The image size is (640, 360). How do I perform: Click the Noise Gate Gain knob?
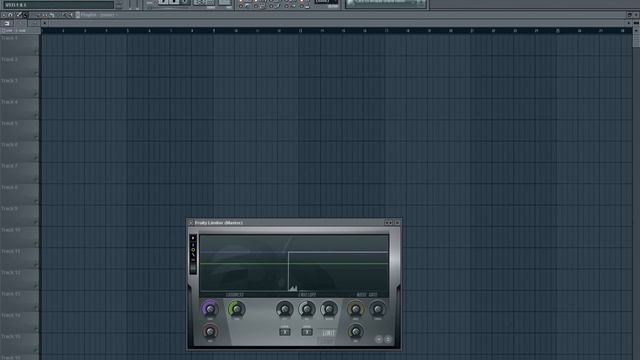click(355, 309)
